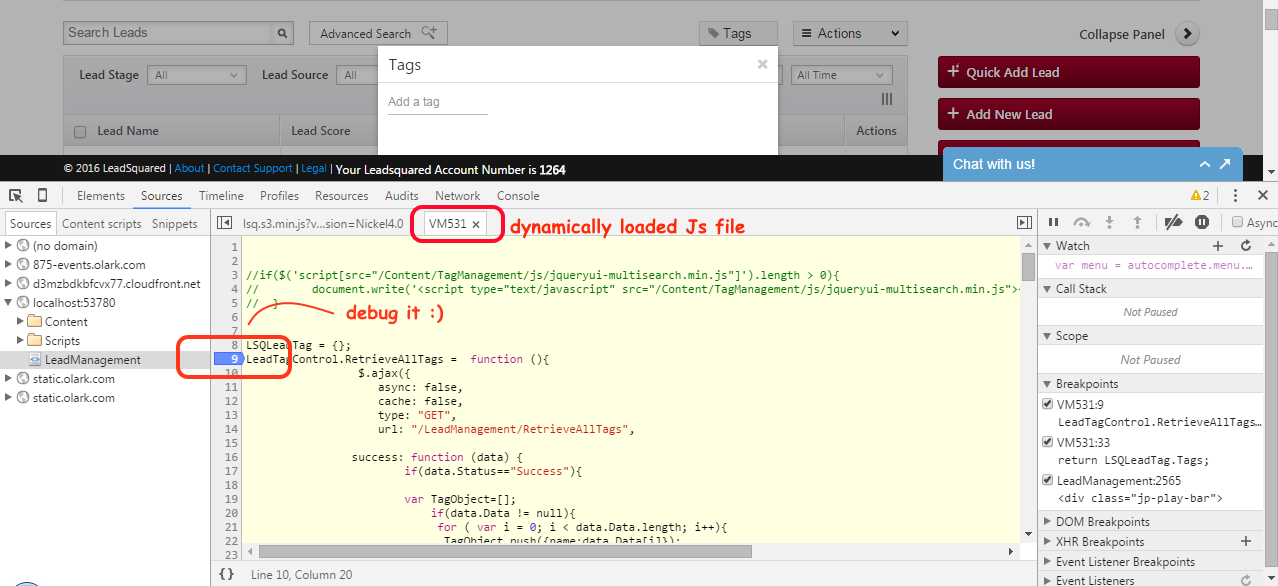1278x586 pixels.
Task: Switch to the Console tab
Action: (518, 195)
